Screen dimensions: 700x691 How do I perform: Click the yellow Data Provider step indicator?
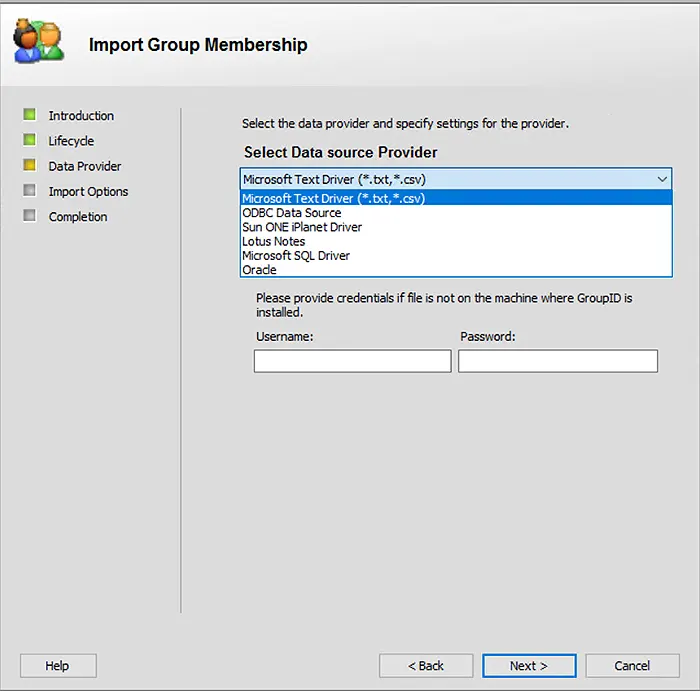click(29, 165)
